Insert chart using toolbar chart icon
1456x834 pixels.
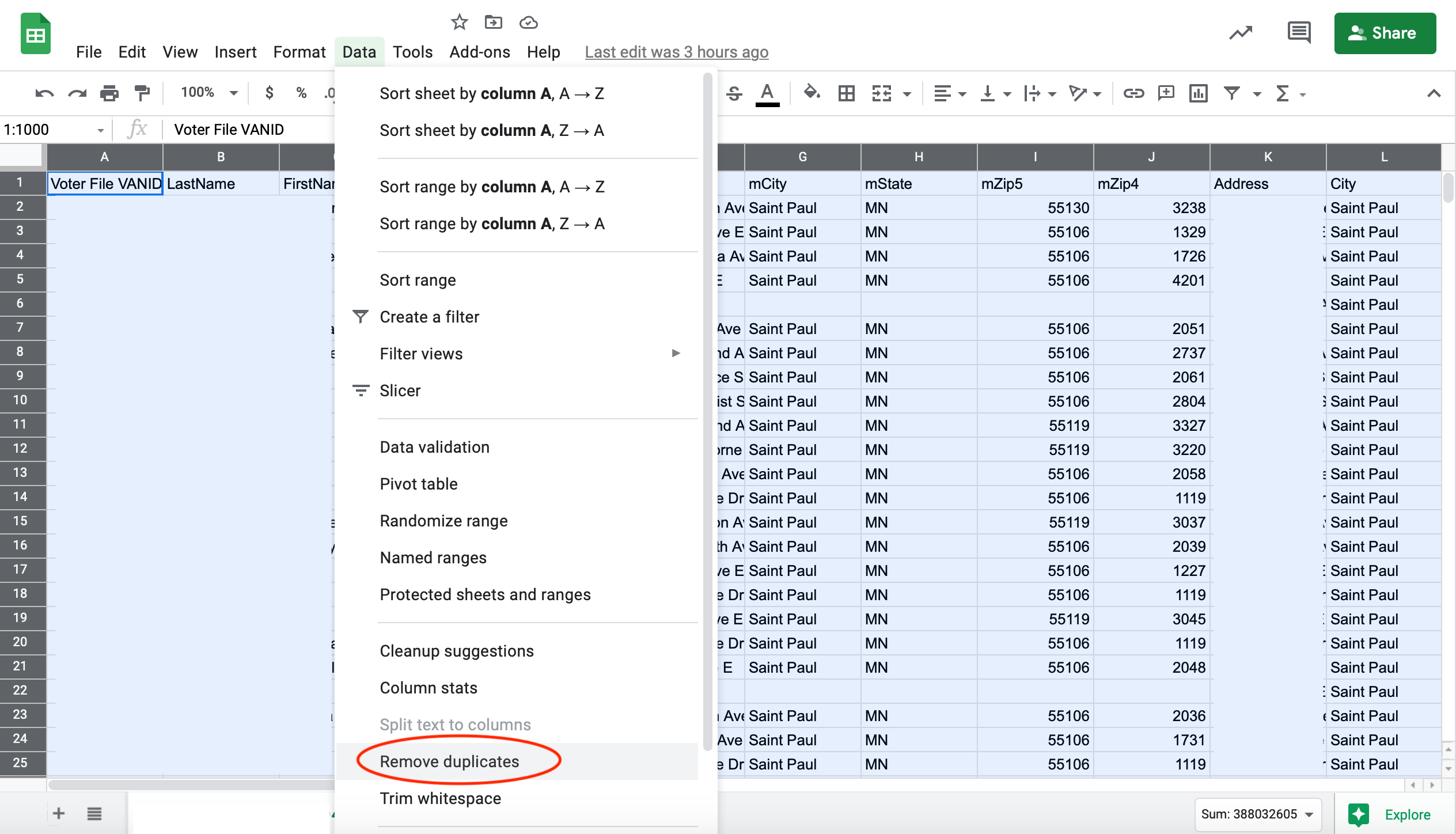coord(1199,93)
